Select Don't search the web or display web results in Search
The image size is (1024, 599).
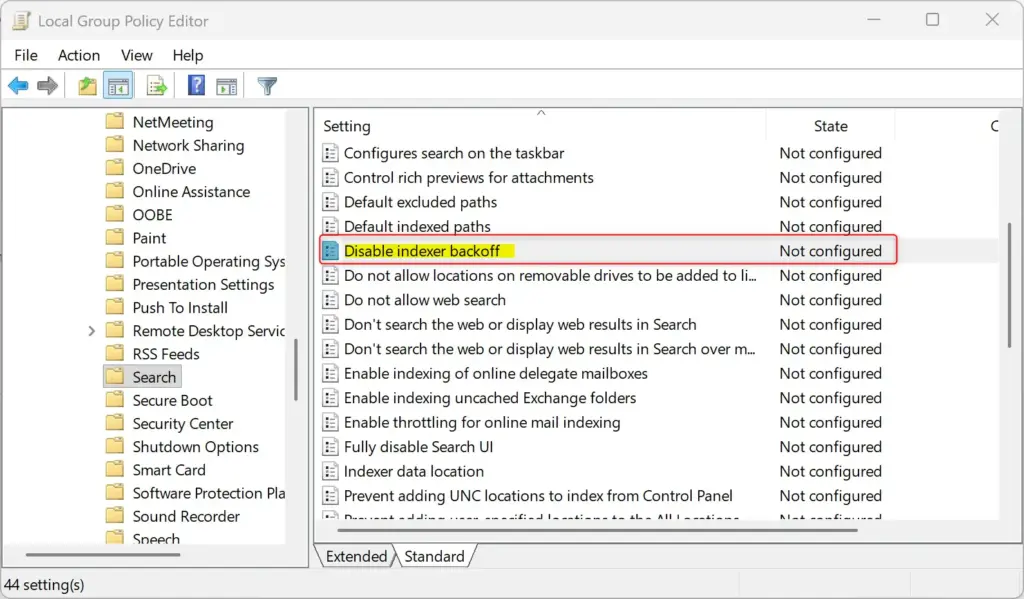click(520, 325)
